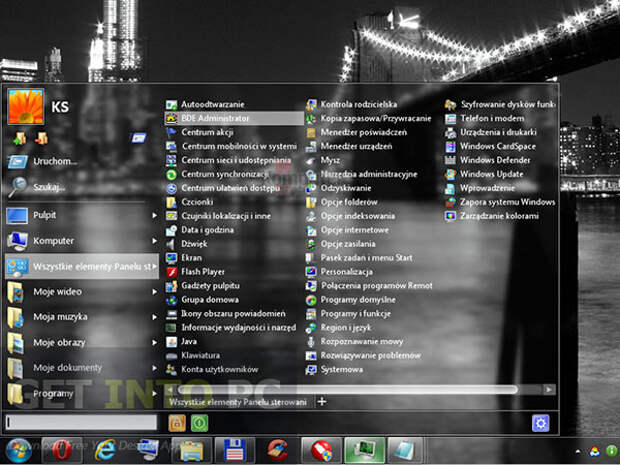Click the green power button
The image size is (620, 465).
[199, 423]
